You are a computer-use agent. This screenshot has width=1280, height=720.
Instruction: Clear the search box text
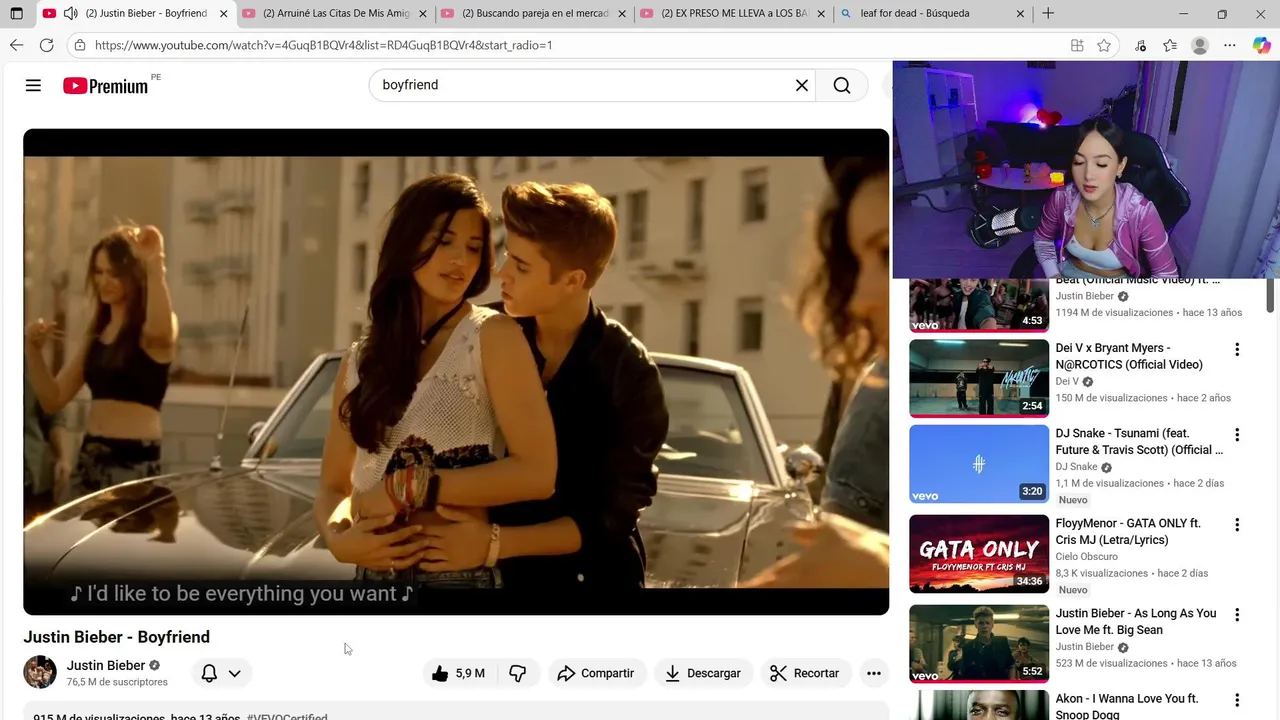tap(801, 85)
